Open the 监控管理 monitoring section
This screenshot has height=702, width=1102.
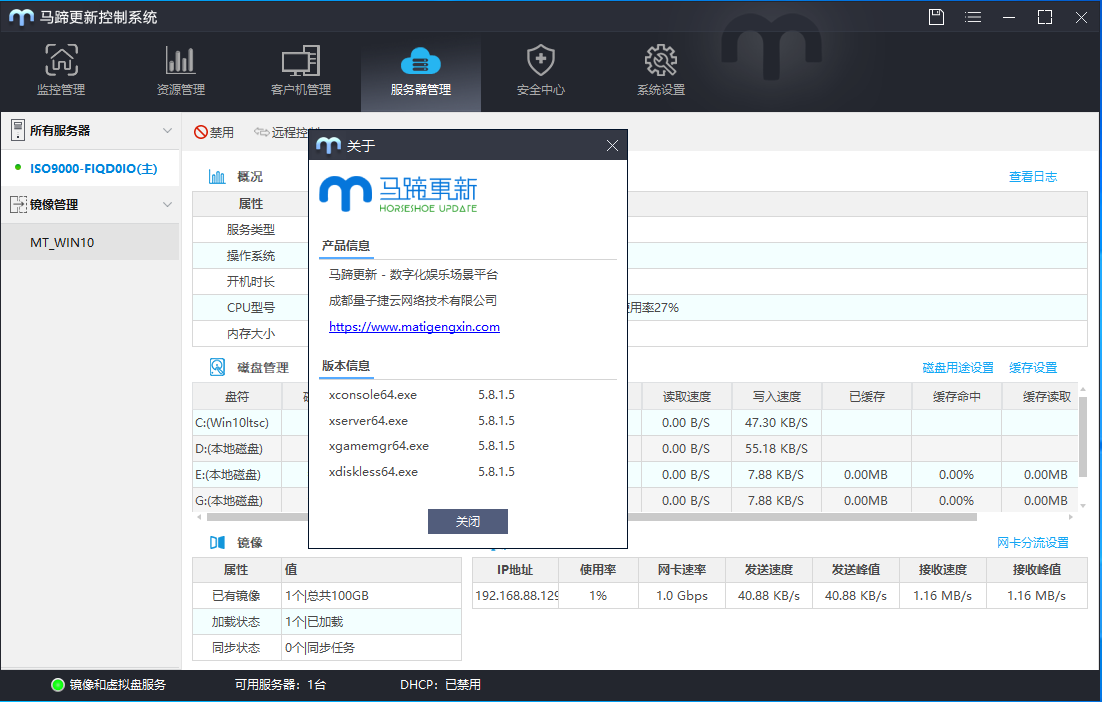(x=61, y=70)
